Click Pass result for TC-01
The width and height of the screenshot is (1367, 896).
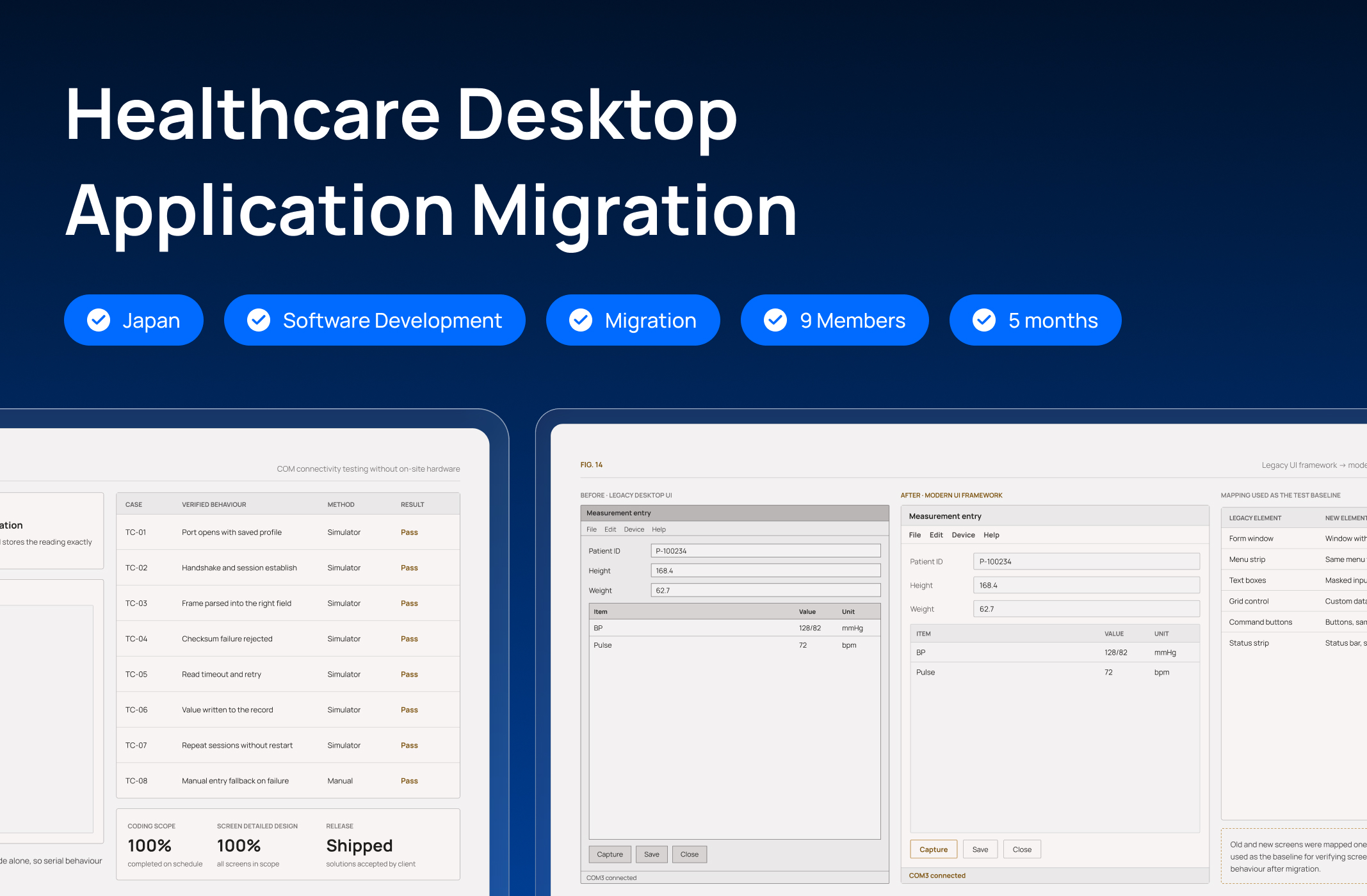[x=409, y=532]
